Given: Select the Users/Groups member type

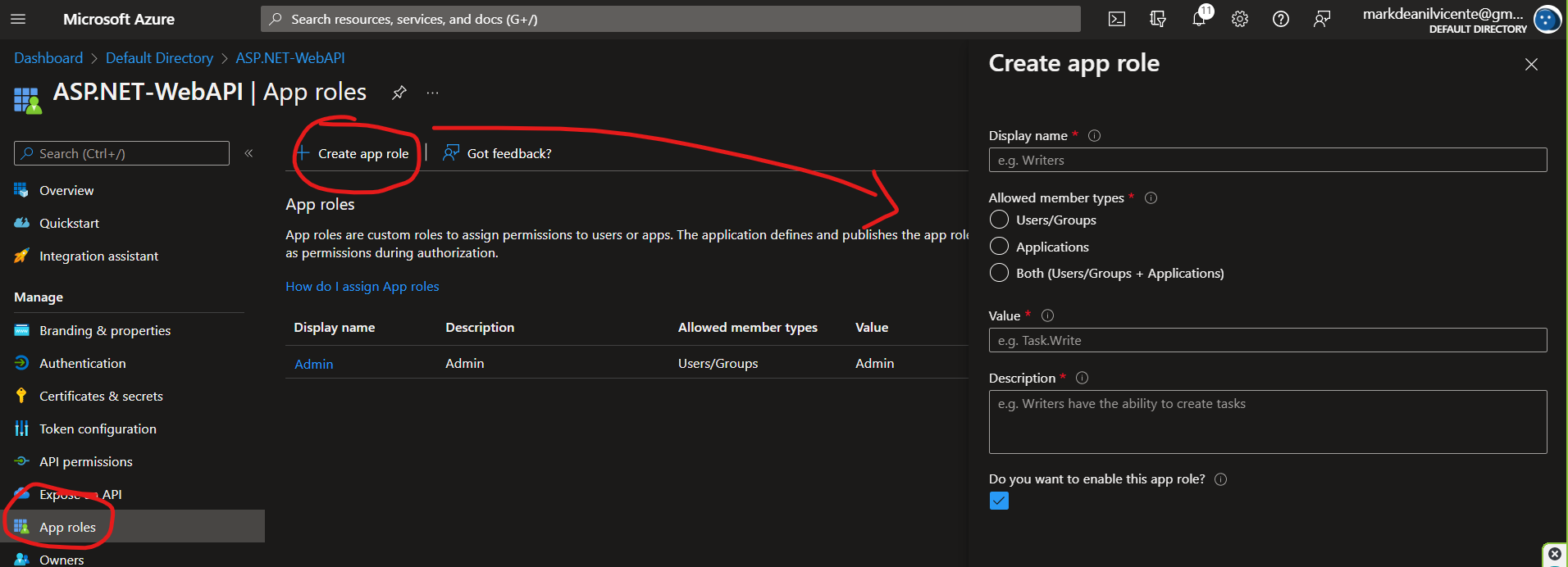Looking at the screenshot, I should pyautogui.click(x=999, y=220).
